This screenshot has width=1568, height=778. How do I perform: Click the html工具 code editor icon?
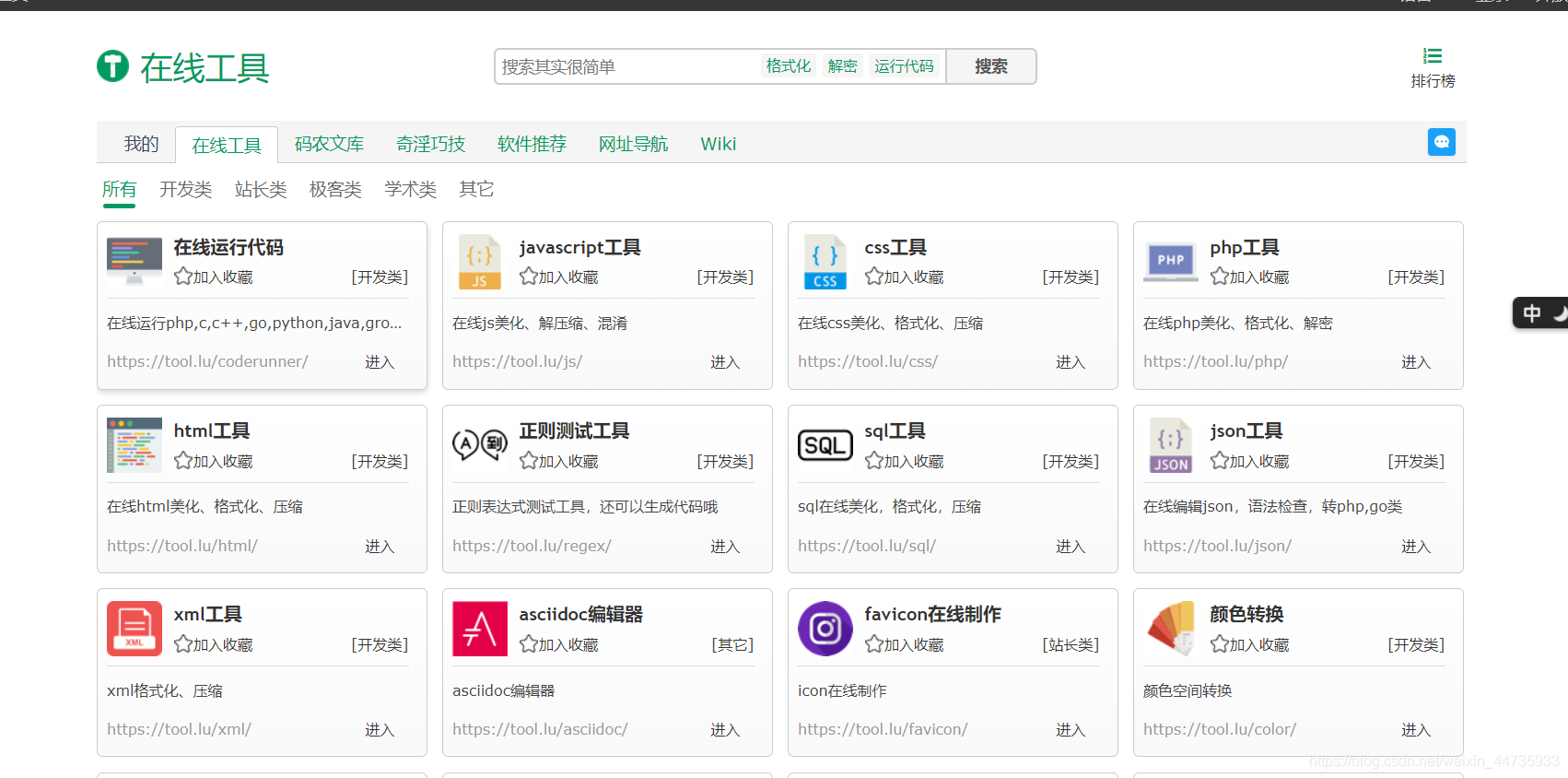[135, 445]
